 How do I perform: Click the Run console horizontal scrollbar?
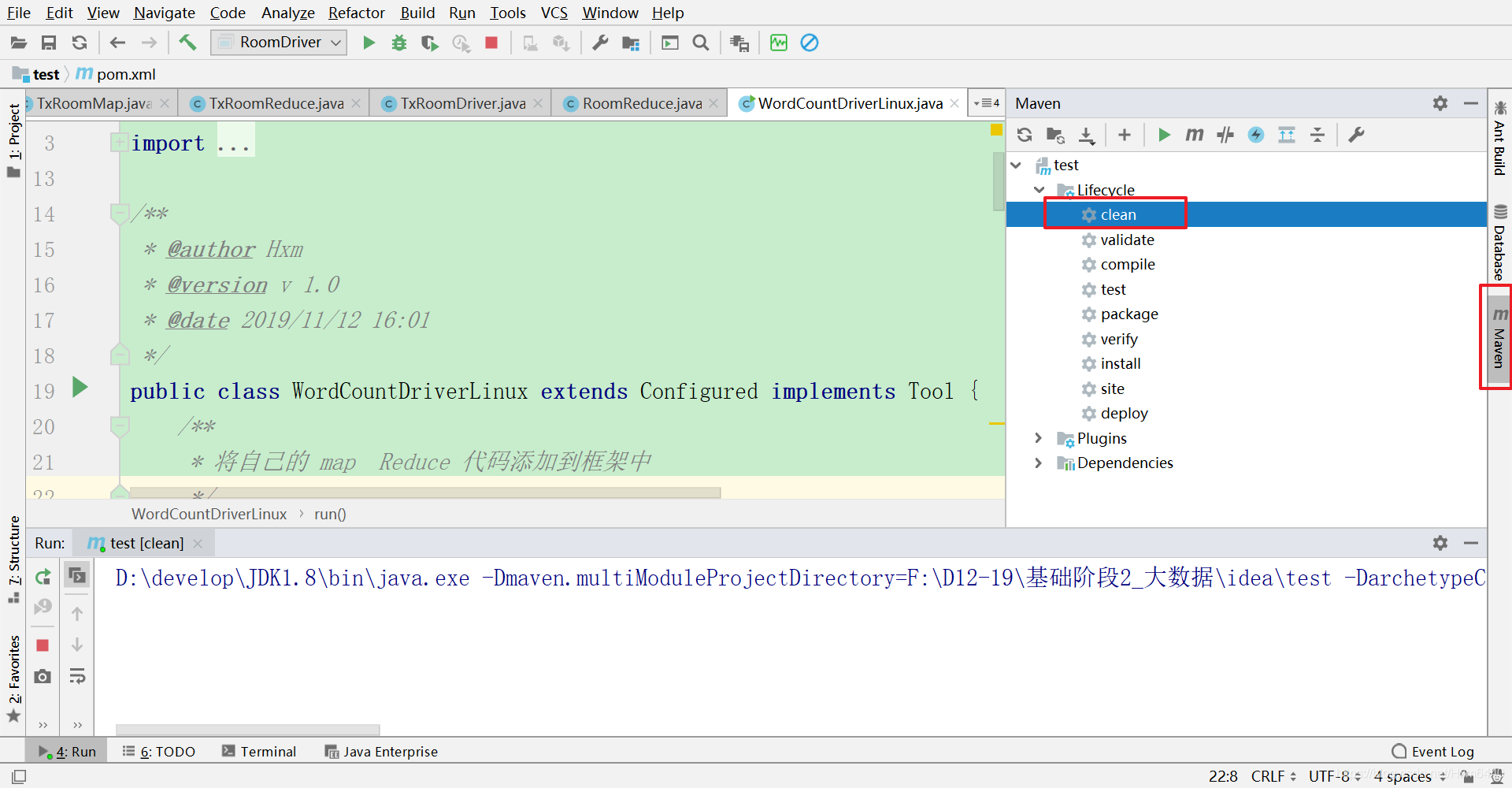[x=247, y=730]
